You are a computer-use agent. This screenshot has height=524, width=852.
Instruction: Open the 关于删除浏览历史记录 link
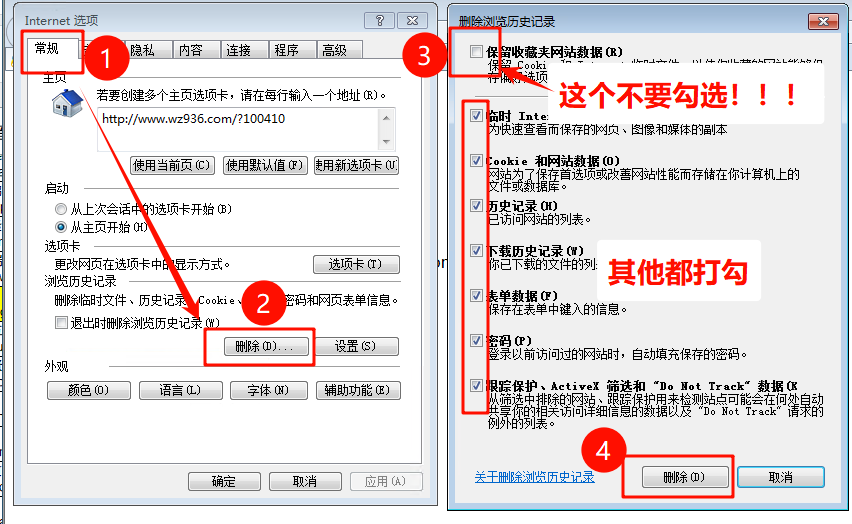click(534, 477)
